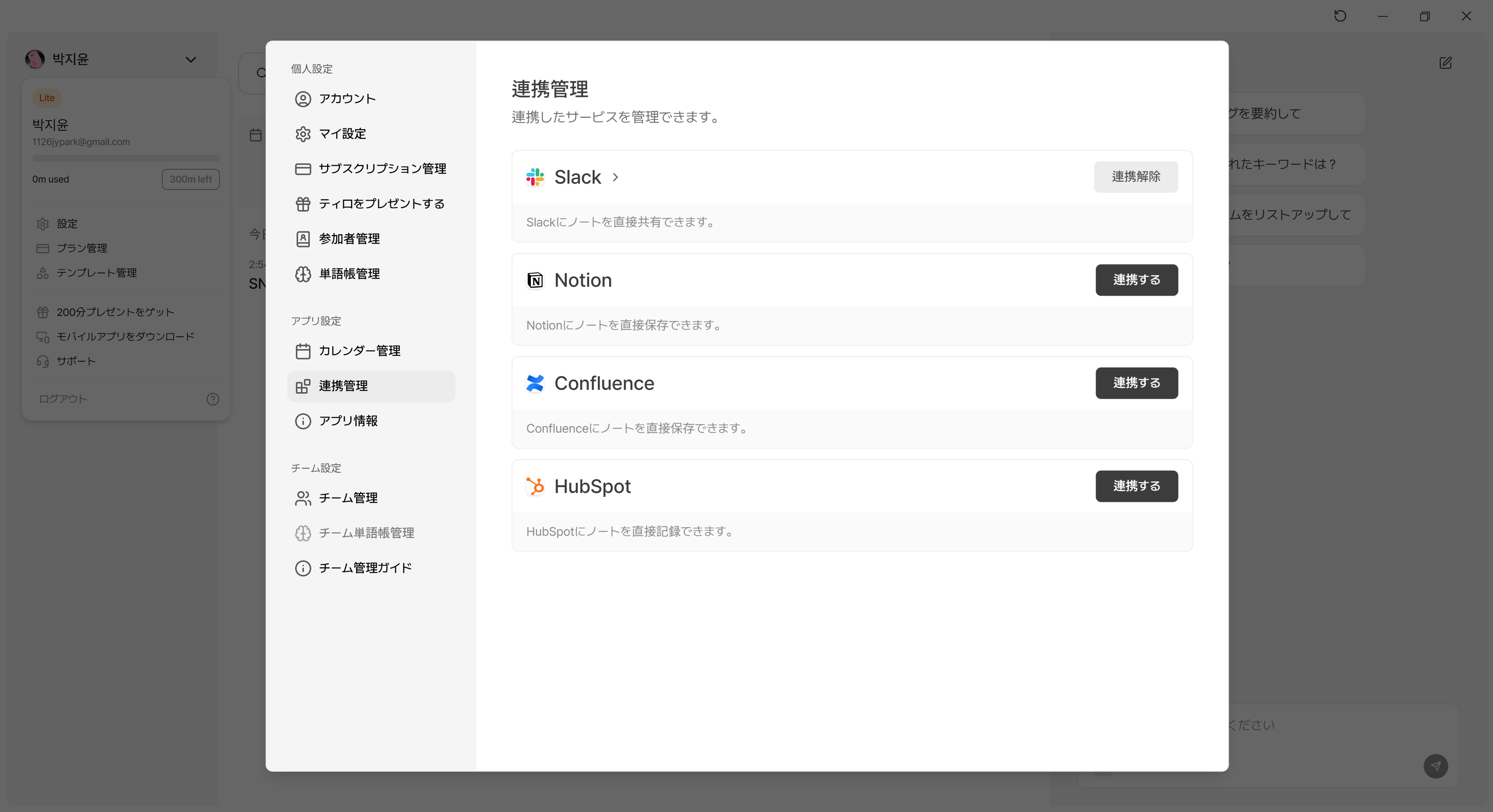Open チーム管理 settings section
The height and width of the screenshot is (812, 1493).
348,498
